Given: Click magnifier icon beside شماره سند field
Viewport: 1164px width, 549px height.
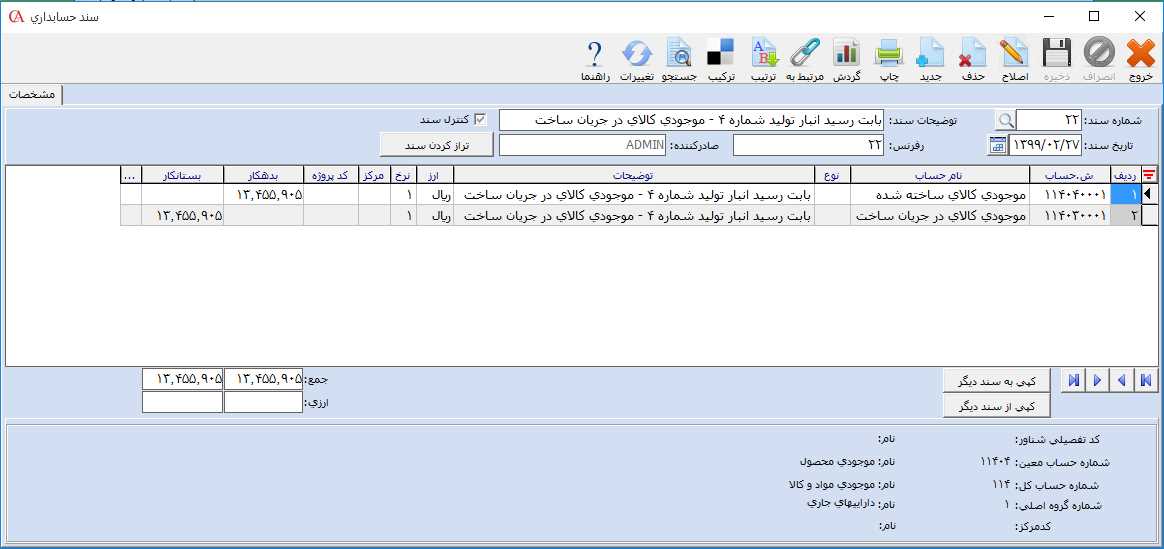Looking at the screenshot, I should (x=1005, y=120).
